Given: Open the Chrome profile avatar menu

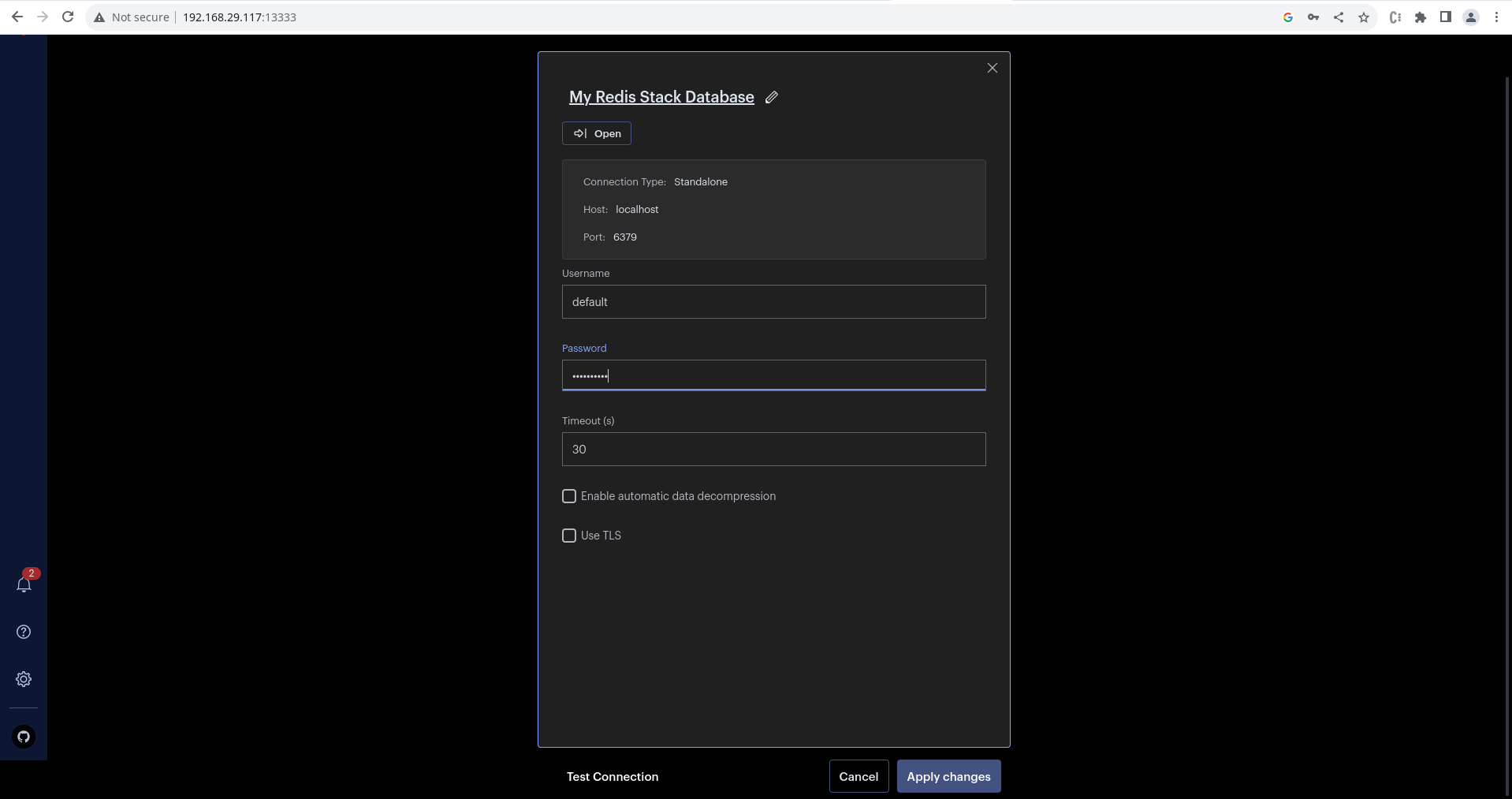Looking at the screenshot, I should [x=1471, y=17].
